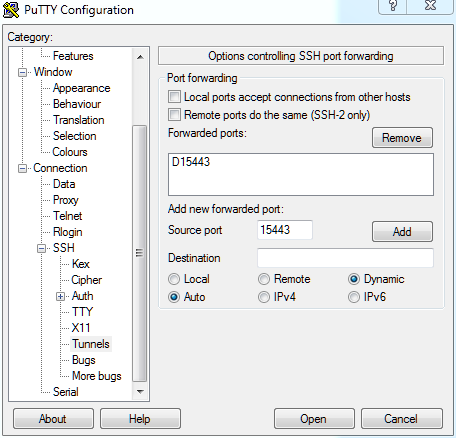This screenshot has height=438, width=456.
Task: Choose the Remote forwarding type
Action: pyautogui.click(x=264, y=279)
